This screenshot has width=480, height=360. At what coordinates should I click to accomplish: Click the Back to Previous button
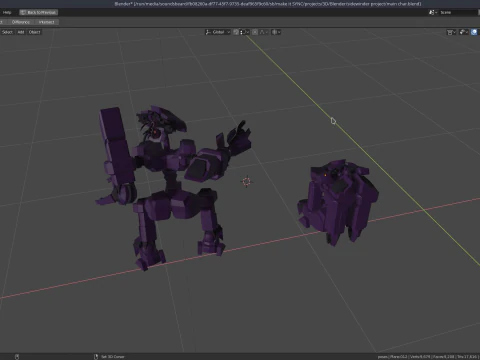point(38,12)
